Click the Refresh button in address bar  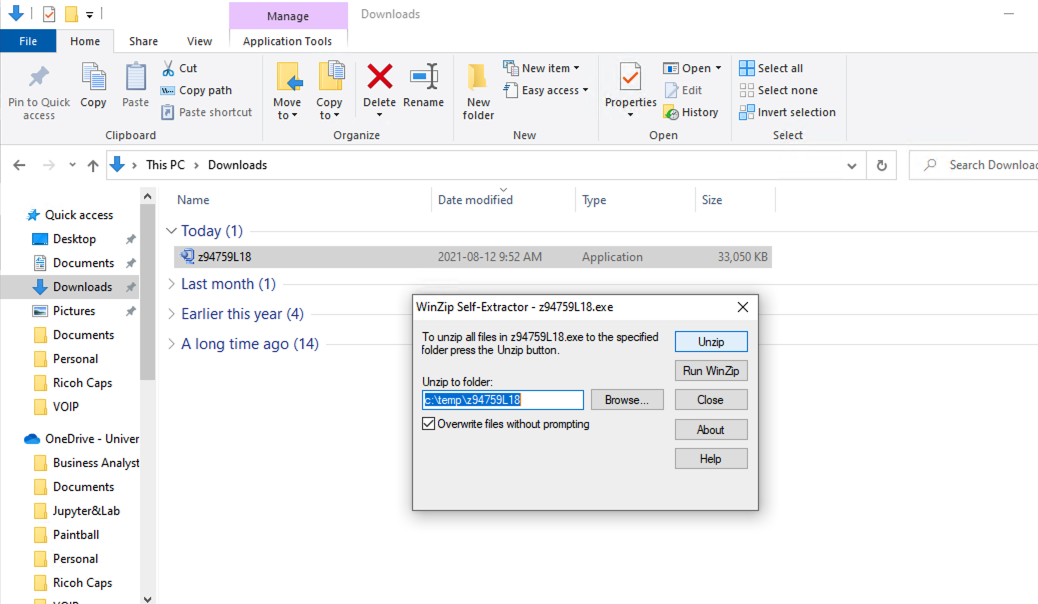tap(882, 165)
